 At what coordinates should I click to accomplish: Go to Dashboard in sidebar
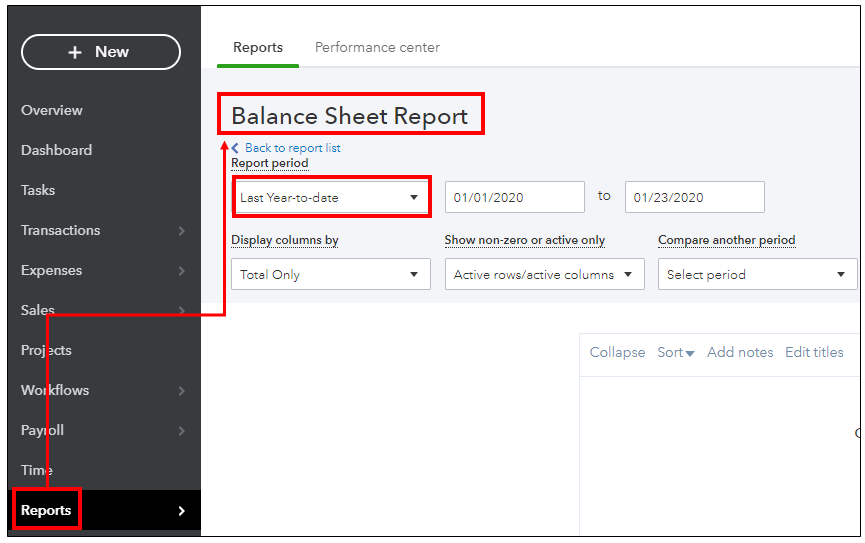point(56,150)
